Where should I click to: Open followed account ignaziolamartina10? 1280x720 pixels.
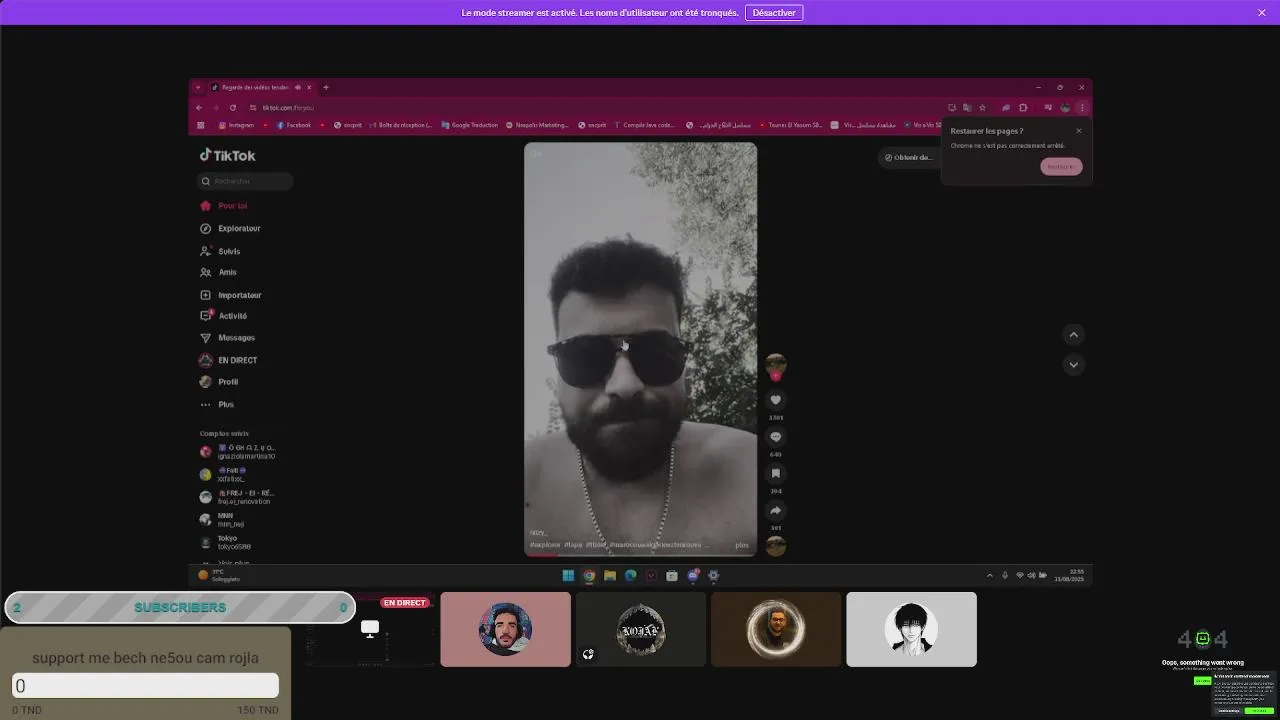click(x=238, y=452)
